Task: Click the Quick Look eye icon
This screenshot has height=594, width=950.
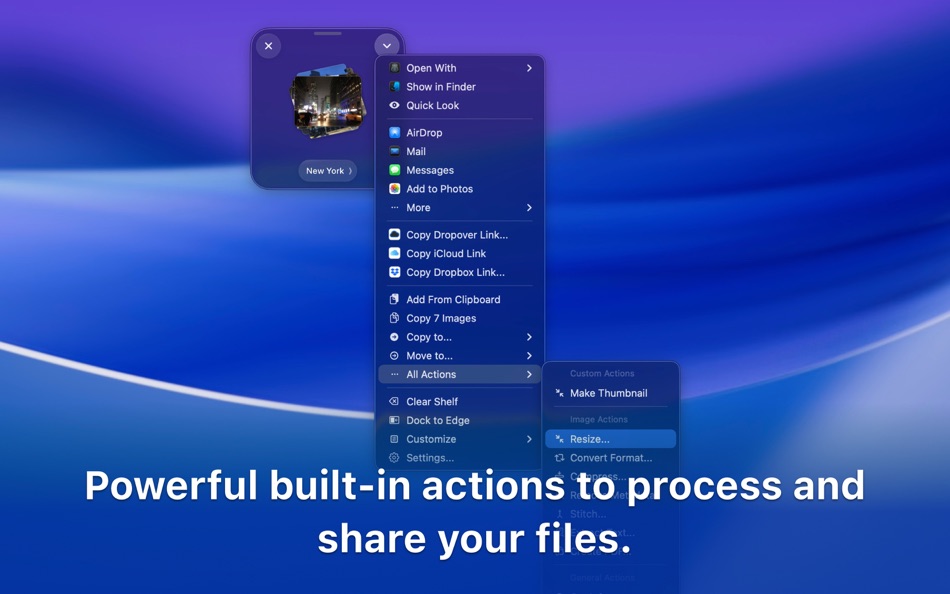Action: tap(394, 105)
